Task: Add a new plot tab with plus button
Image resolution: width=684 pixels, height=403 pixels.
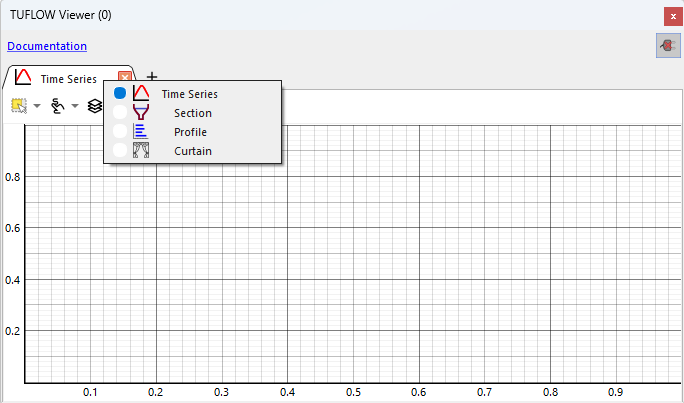Action: click(x=152, y=77)
